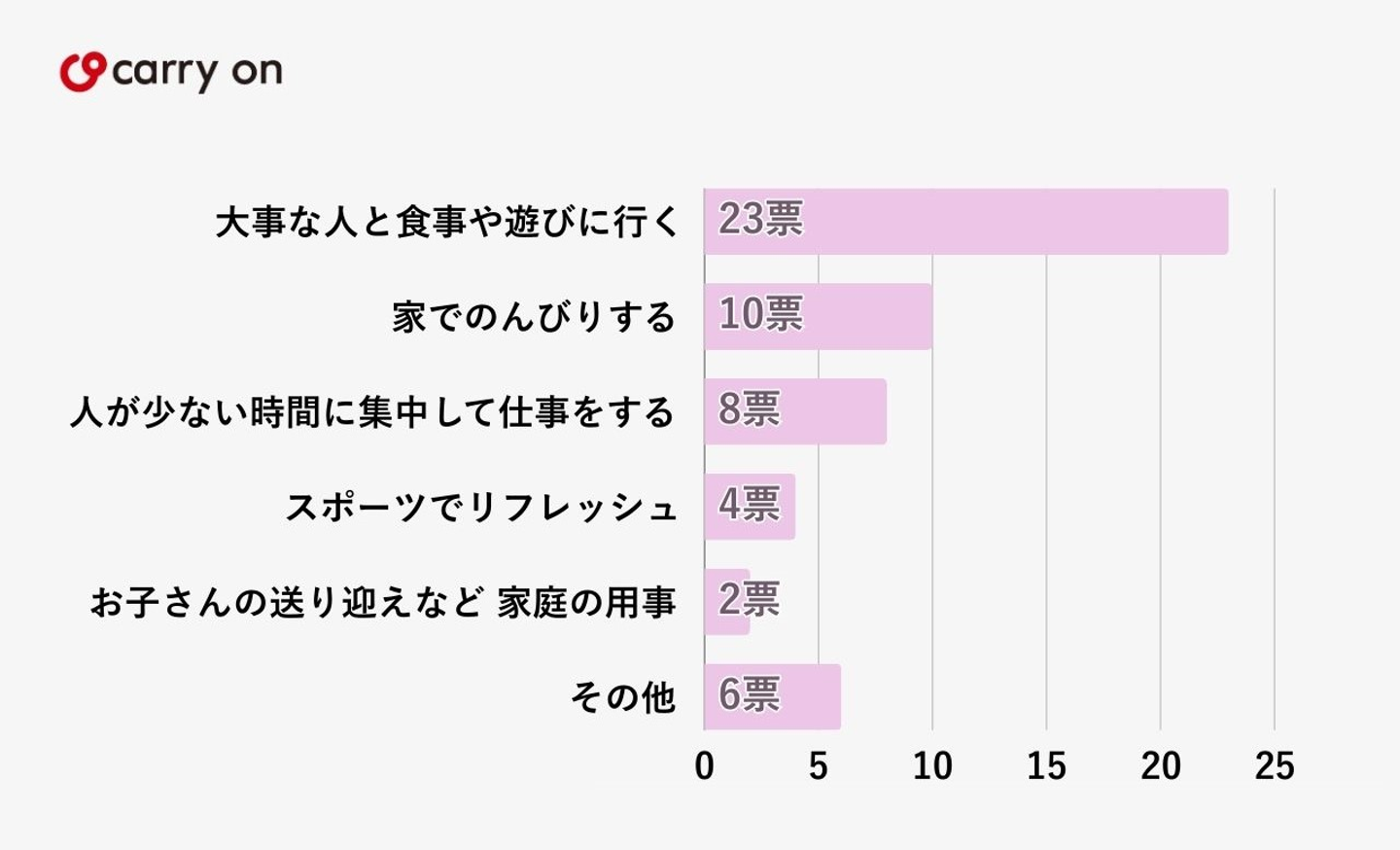Image resolution: width=1400 pixels, height=850 pixels.
Task: Click the carry on logo icon
Action: (x=82, y=72)
